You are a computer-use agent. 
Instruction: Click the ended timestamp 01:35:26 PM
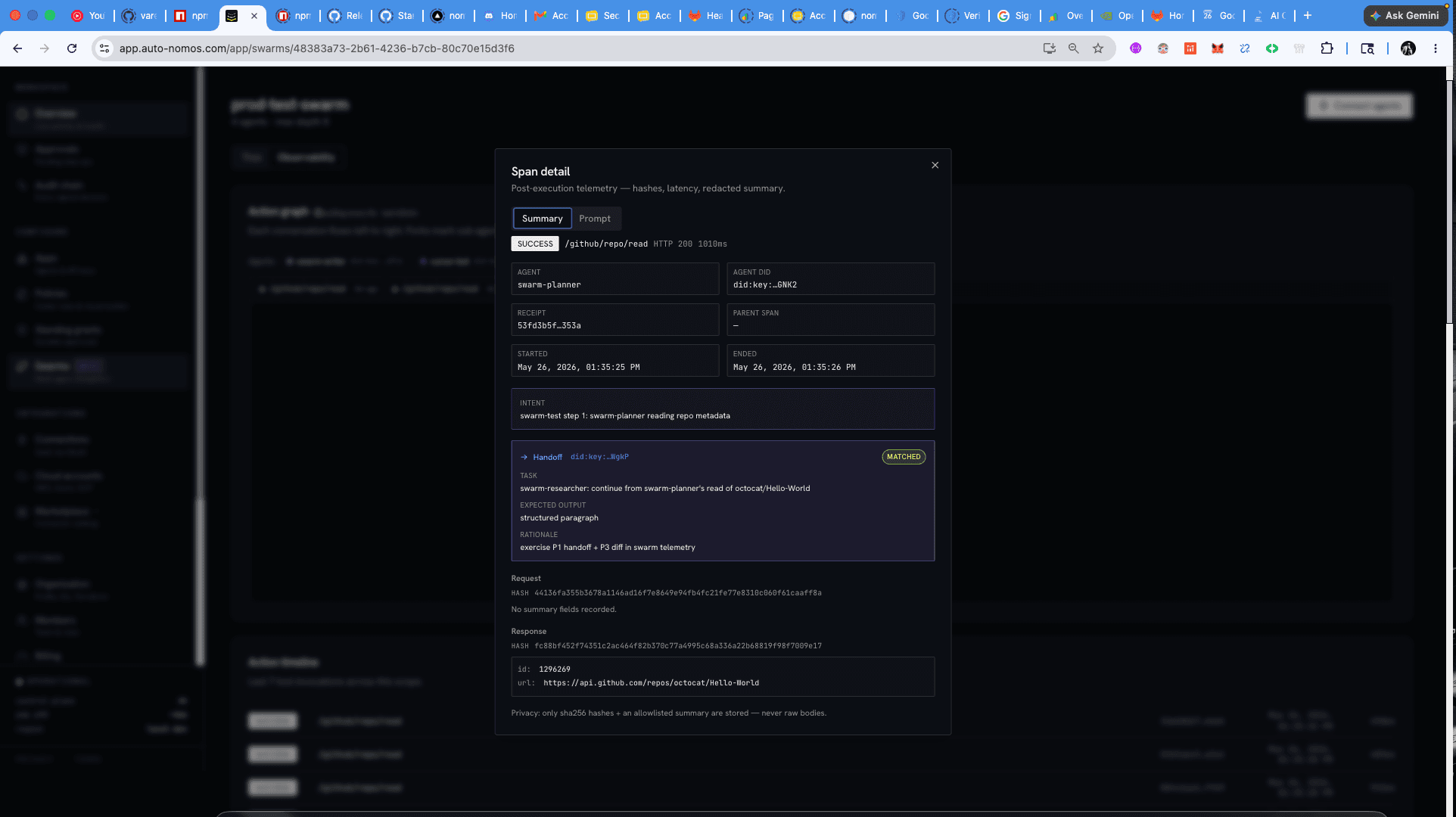pos(795,368)
